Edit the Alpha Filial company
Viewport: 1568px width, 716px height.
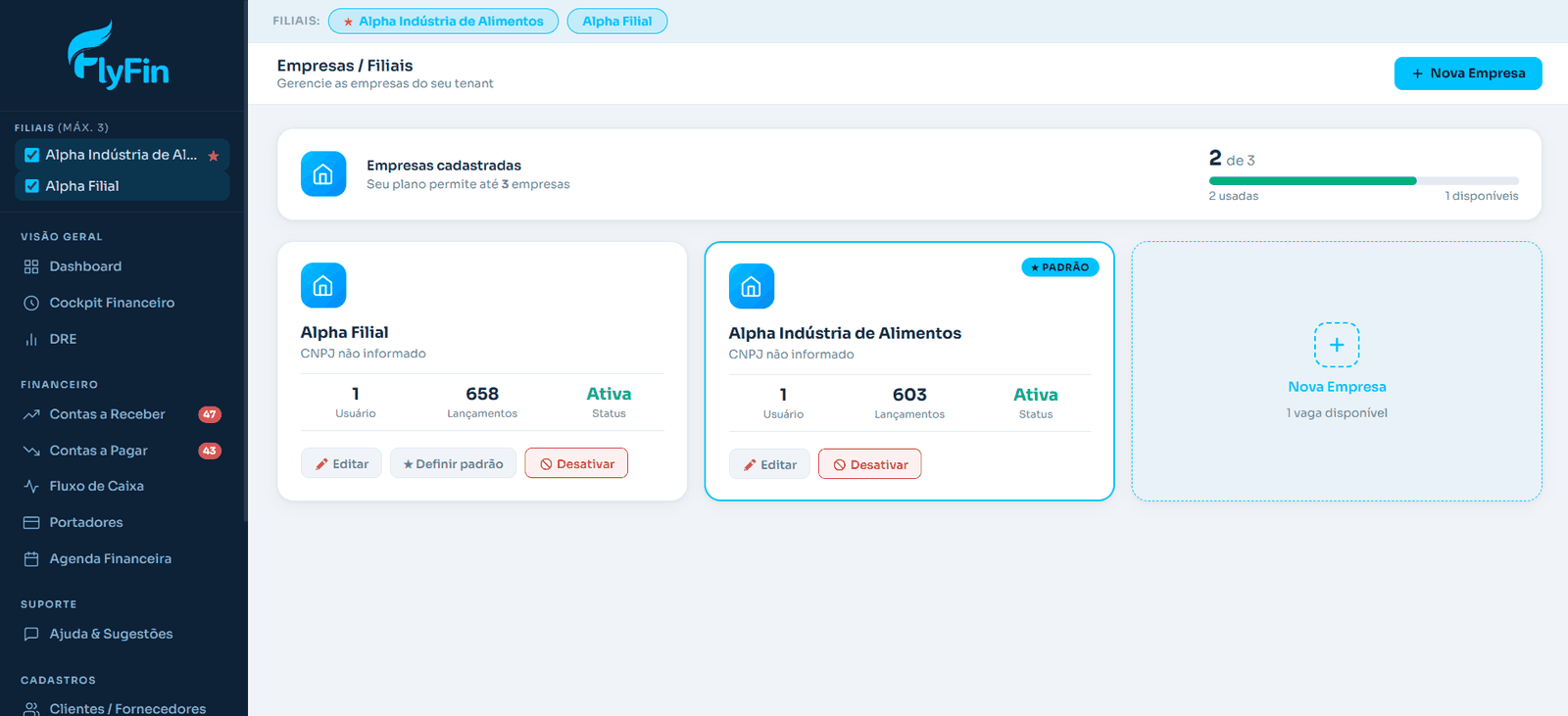[342, 463]
